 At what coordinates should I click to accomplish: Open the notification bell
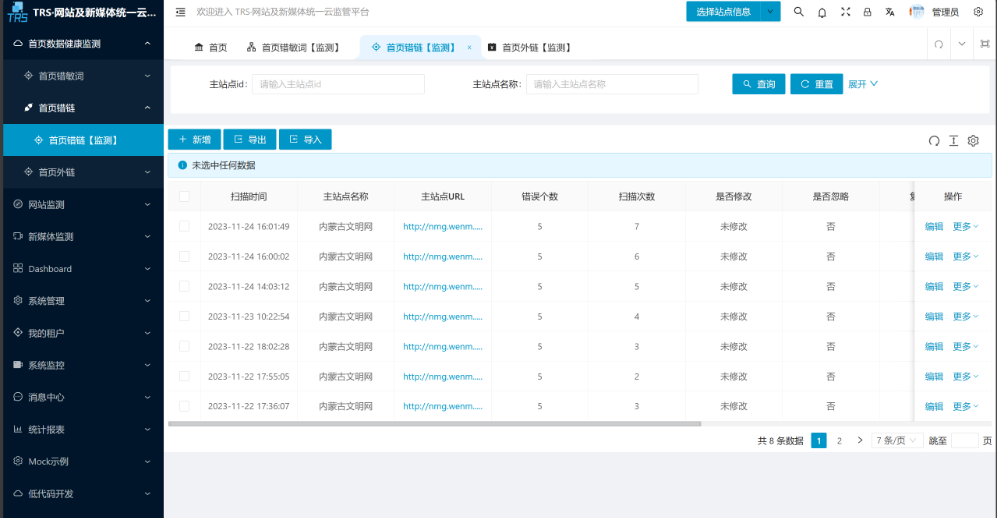(x=822, y=12)
